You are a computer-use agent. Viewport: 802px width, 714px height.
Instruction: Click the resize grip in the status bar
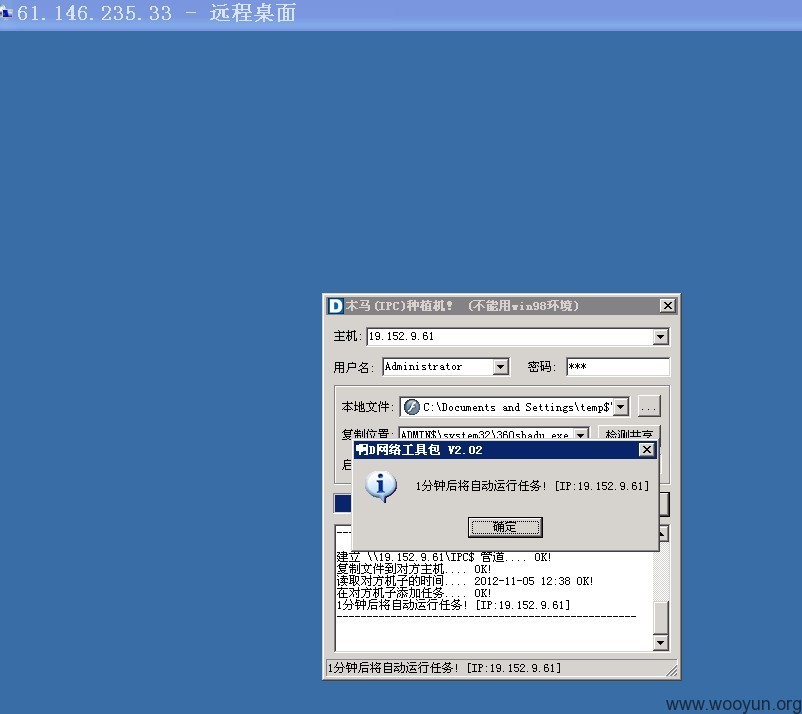click(672, 670)
